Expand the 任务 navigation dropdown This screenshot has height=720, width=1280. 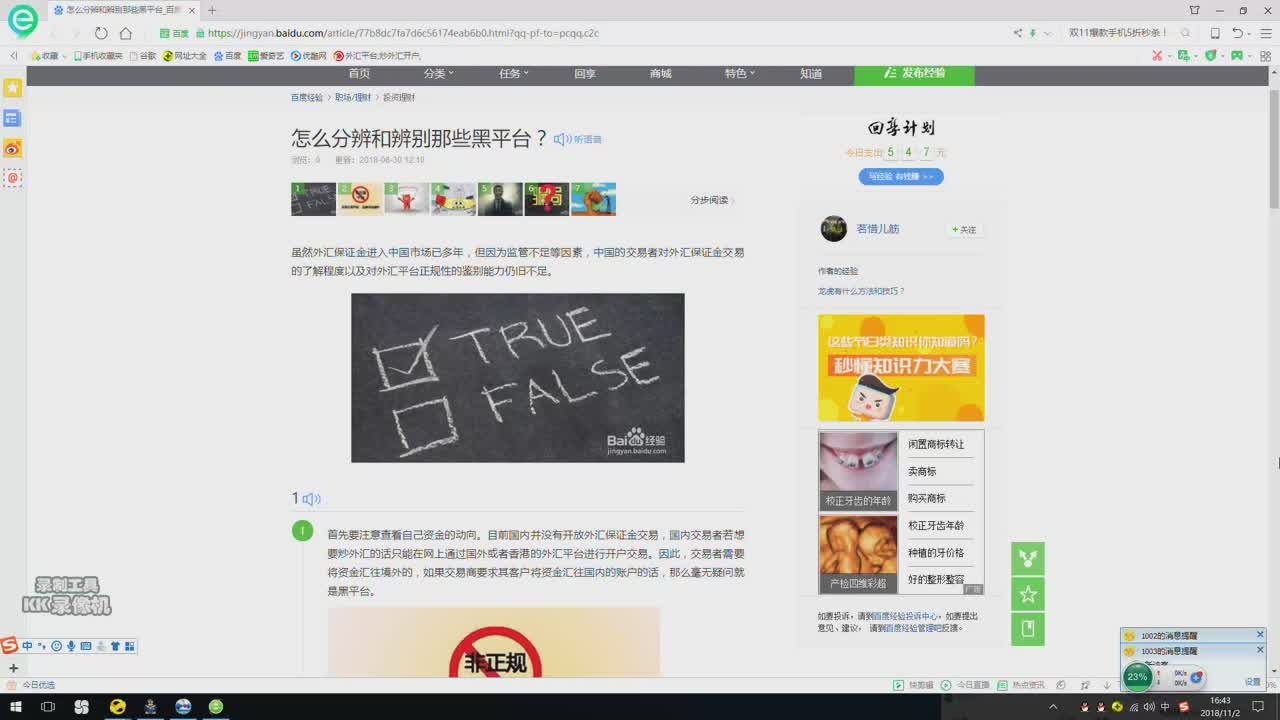514,74
